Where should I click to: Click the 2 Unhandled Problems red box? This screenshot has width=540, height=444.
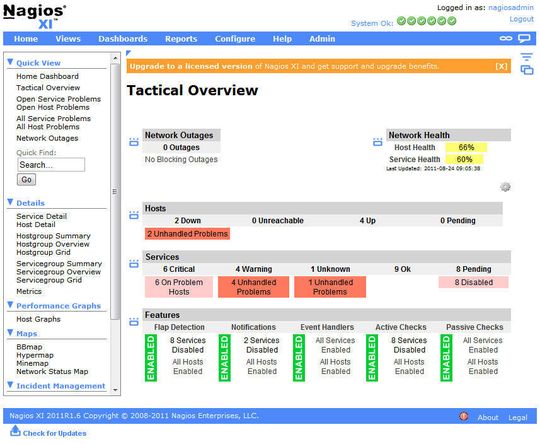point(187,234)
